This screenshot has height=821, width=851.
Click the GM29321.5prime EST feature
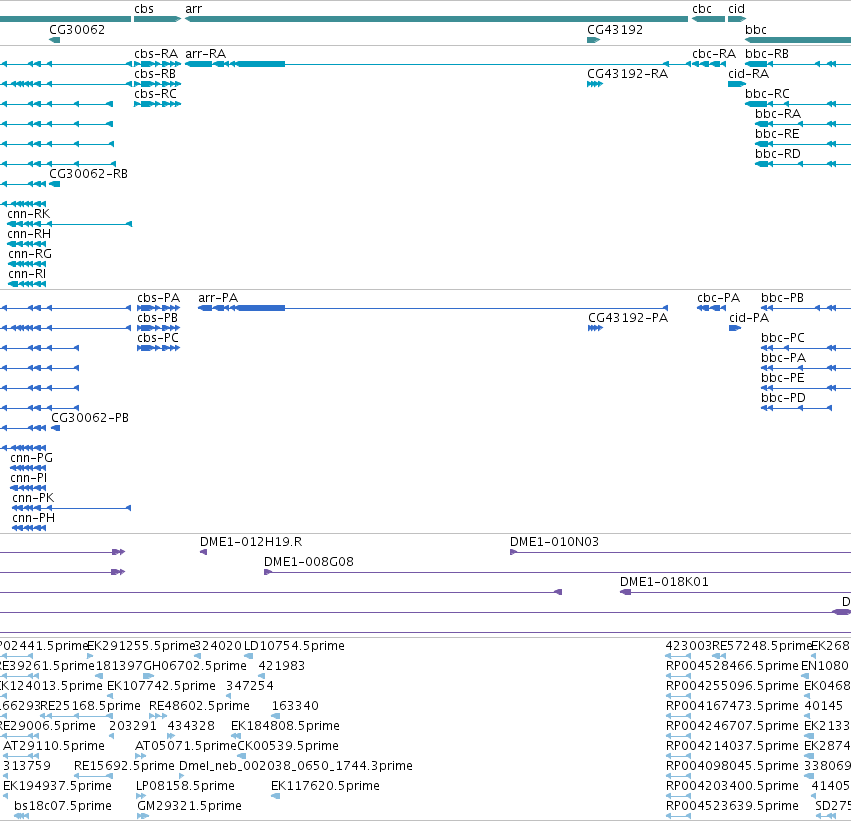click(143, 816)
